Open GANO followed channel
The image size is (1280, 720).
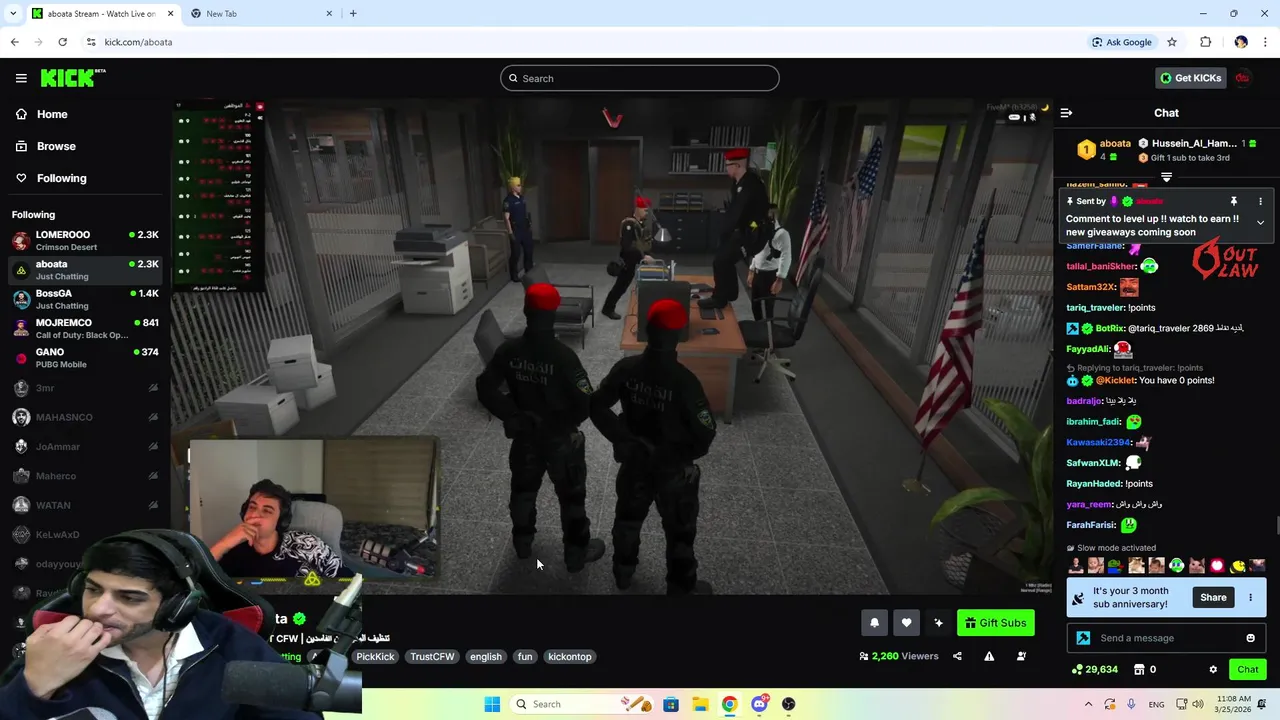[85, 358]
